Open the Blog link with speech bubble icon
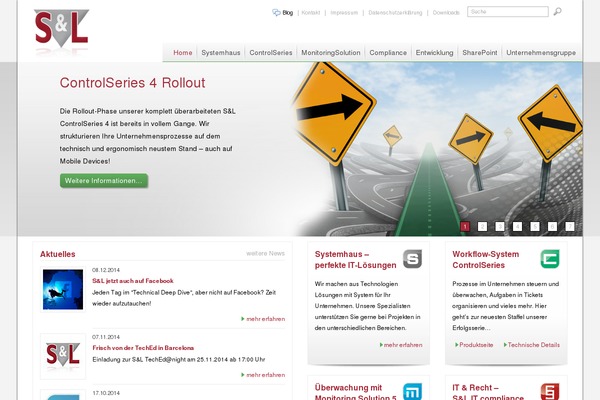 (x=282, y=13)
